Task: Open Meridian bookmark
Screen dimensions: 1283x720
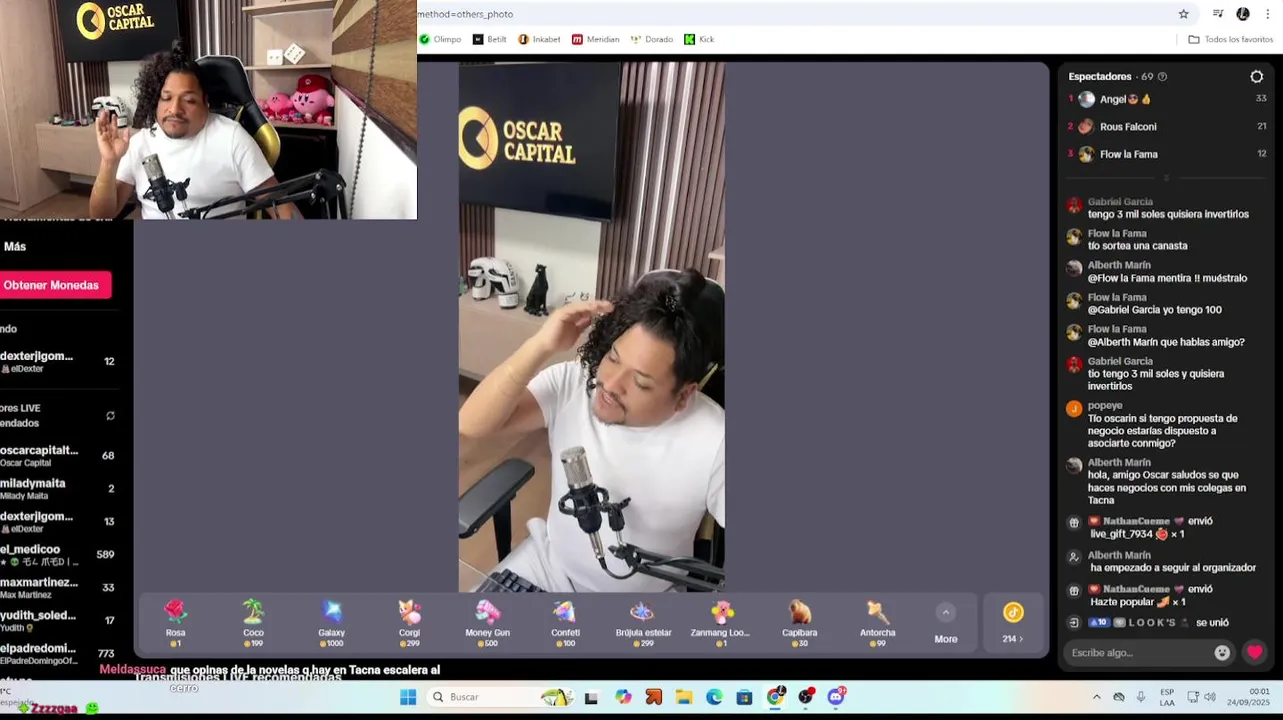Action: point(596,39)
